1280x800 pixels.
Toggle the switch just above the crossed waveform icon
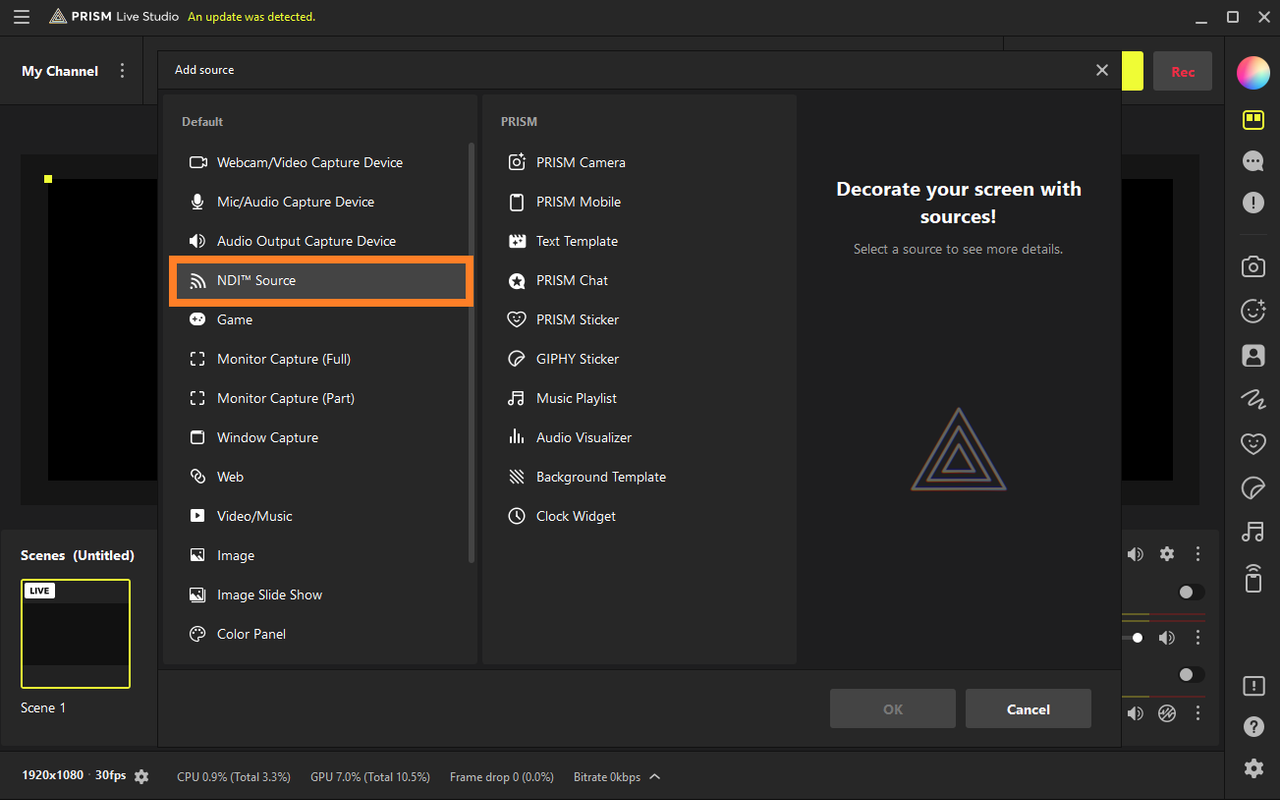pyautogui.click(x=1190, y=675)
